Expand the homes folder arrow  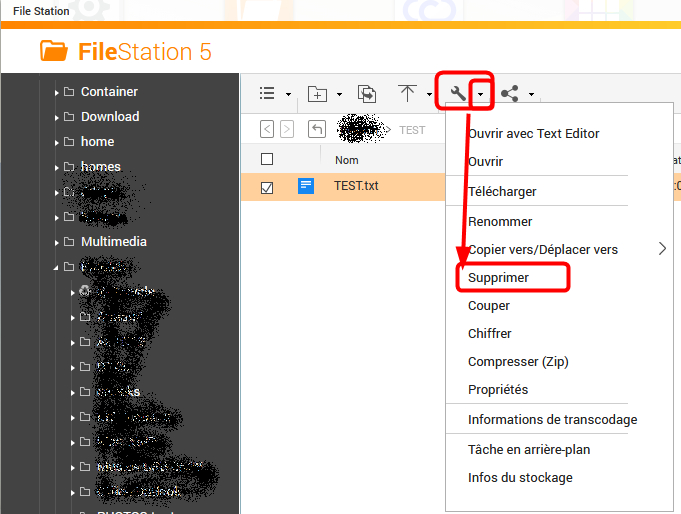[x=56, y=167]
